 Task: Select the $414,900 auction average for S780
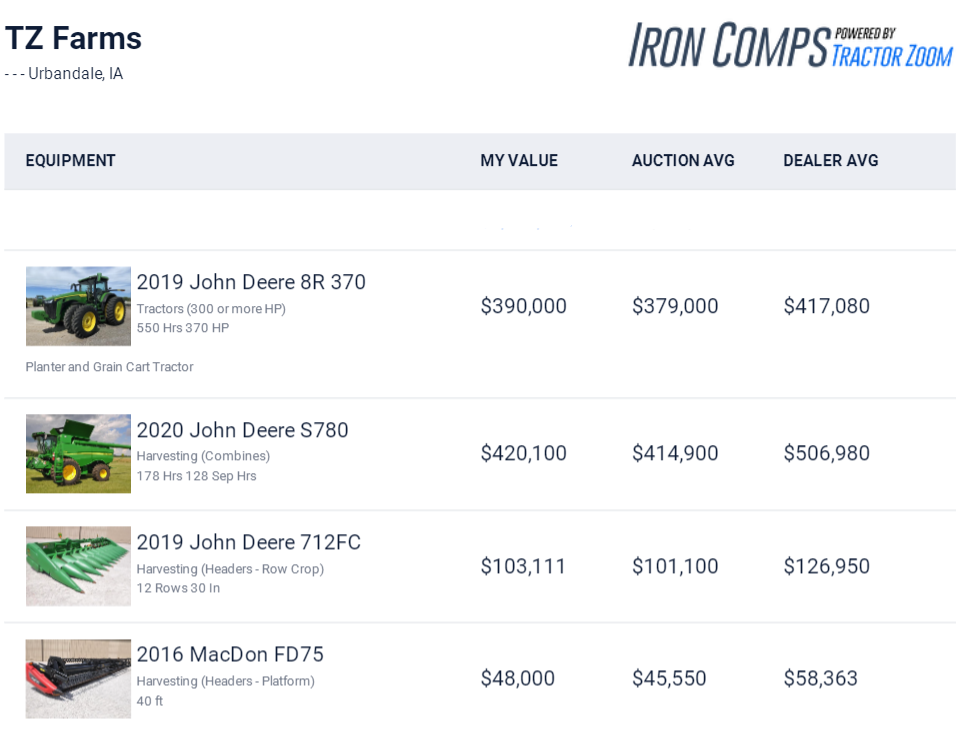click(675, 453)
